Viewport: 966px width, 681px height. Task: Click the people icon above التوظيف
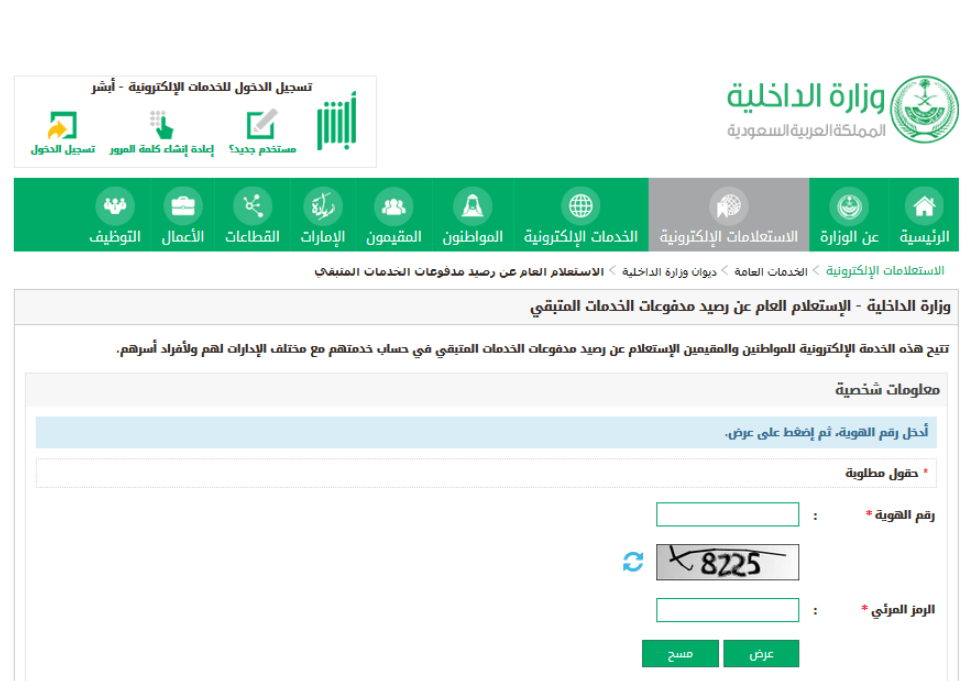pos(115,206)
